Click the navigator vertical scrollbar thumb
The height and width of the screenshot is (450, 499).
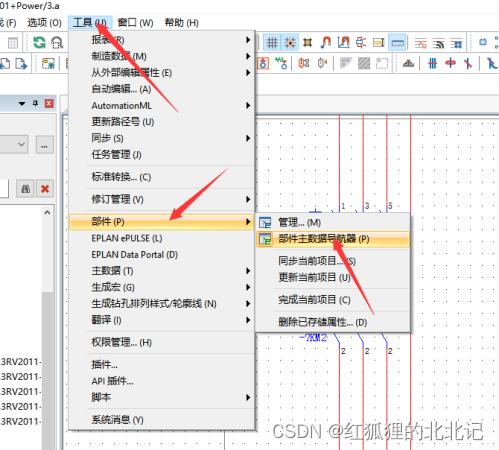[x=47, y=370]
